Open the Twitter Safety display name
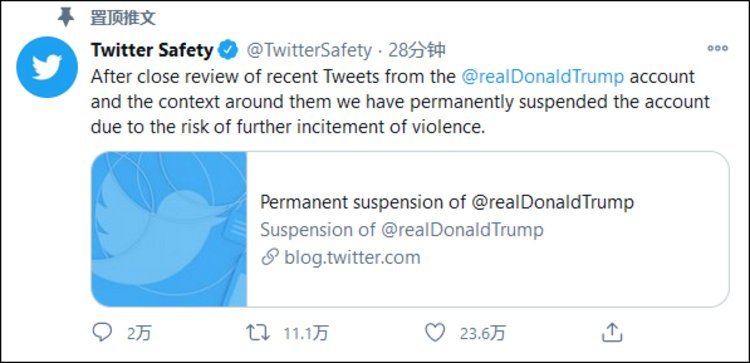750x363 pixels. pyautogui.click(x=152, y=50)
